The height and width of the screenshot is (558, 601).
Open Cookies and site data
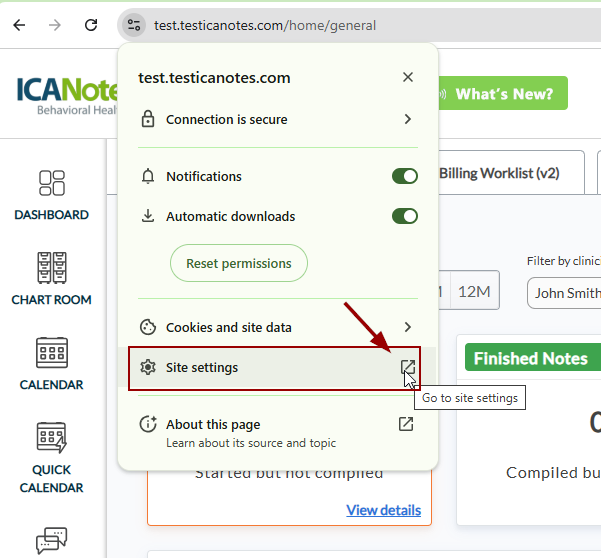[278, 327]
